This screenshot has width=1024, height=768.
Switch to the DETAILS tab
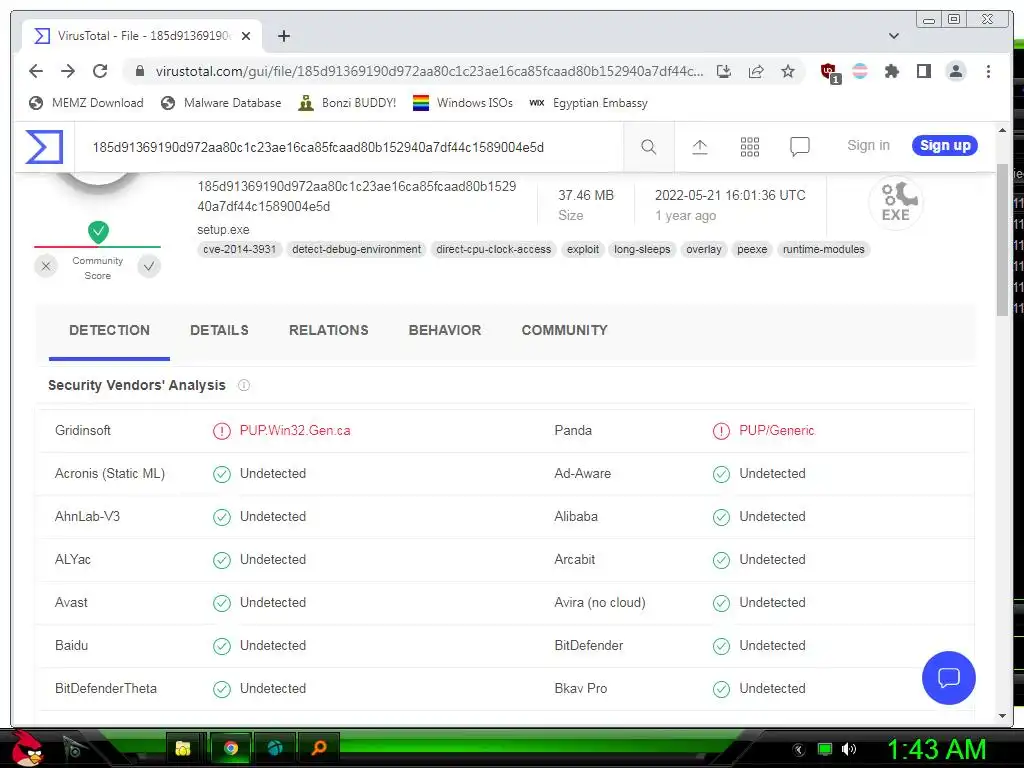219,330
